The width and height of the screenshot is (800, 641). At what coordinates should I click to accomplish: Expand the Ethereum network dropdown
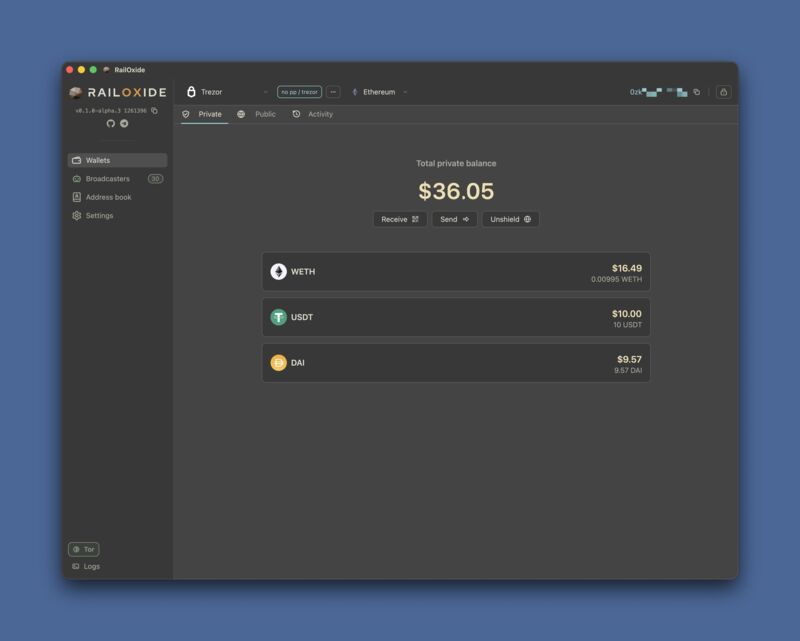click(380, 92)
